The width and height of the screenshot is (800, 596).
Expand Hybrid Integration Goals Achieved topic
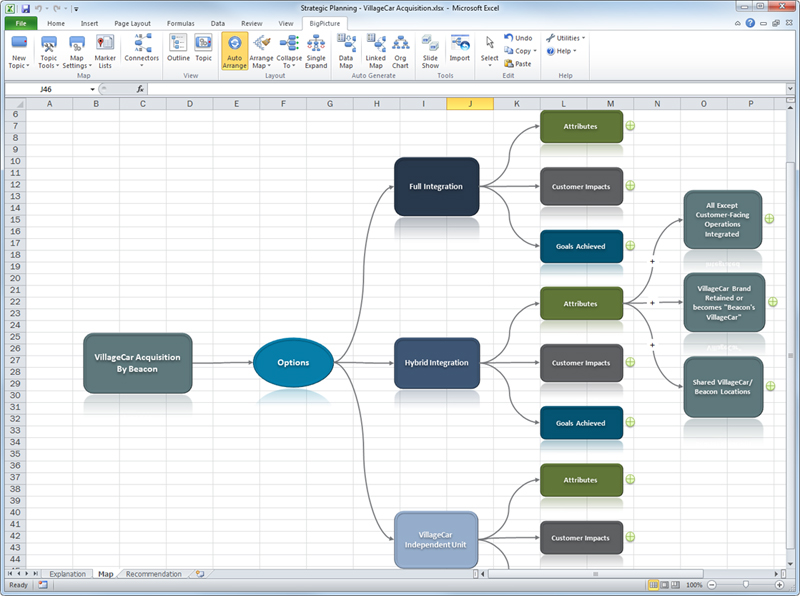point(631,422)
